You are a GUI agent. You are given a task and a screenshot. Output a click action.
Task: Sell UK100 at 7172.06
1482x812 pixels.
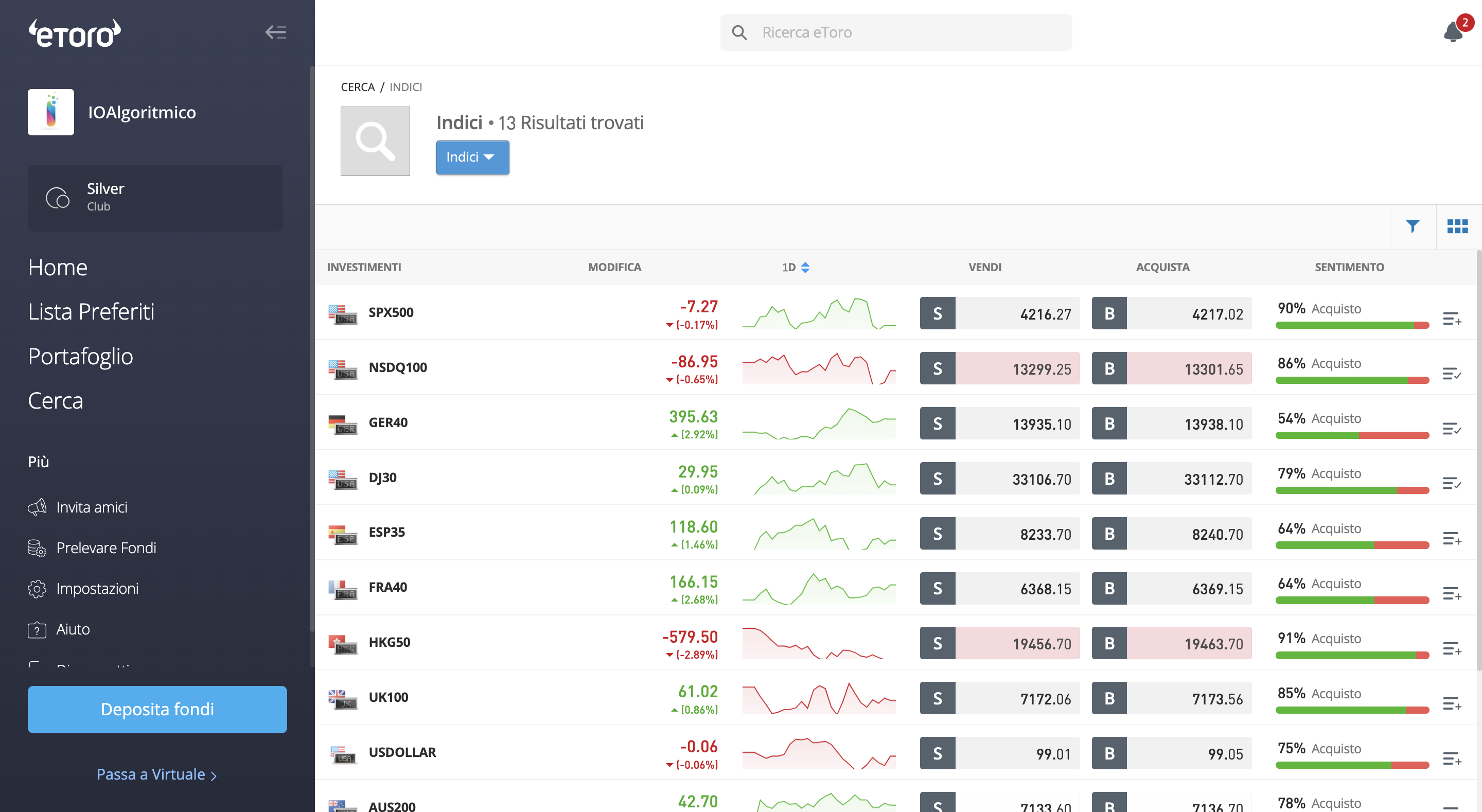(999, 698)
